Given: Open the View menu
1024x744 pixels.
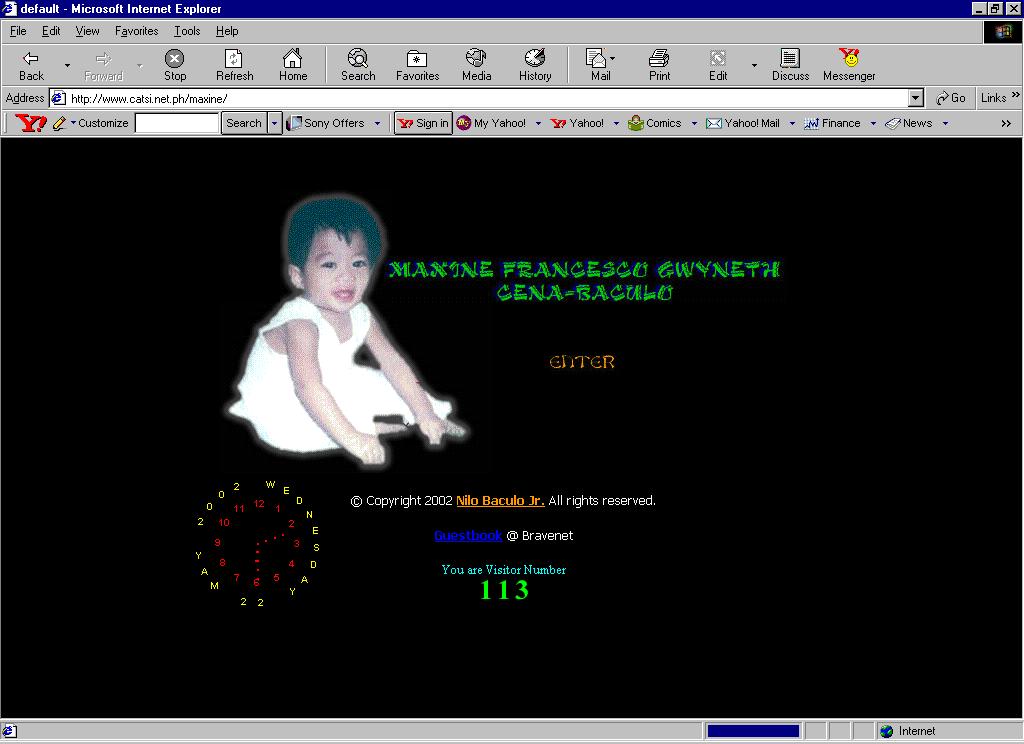Looking at the screenshot, I should click(x=87, y=31).
